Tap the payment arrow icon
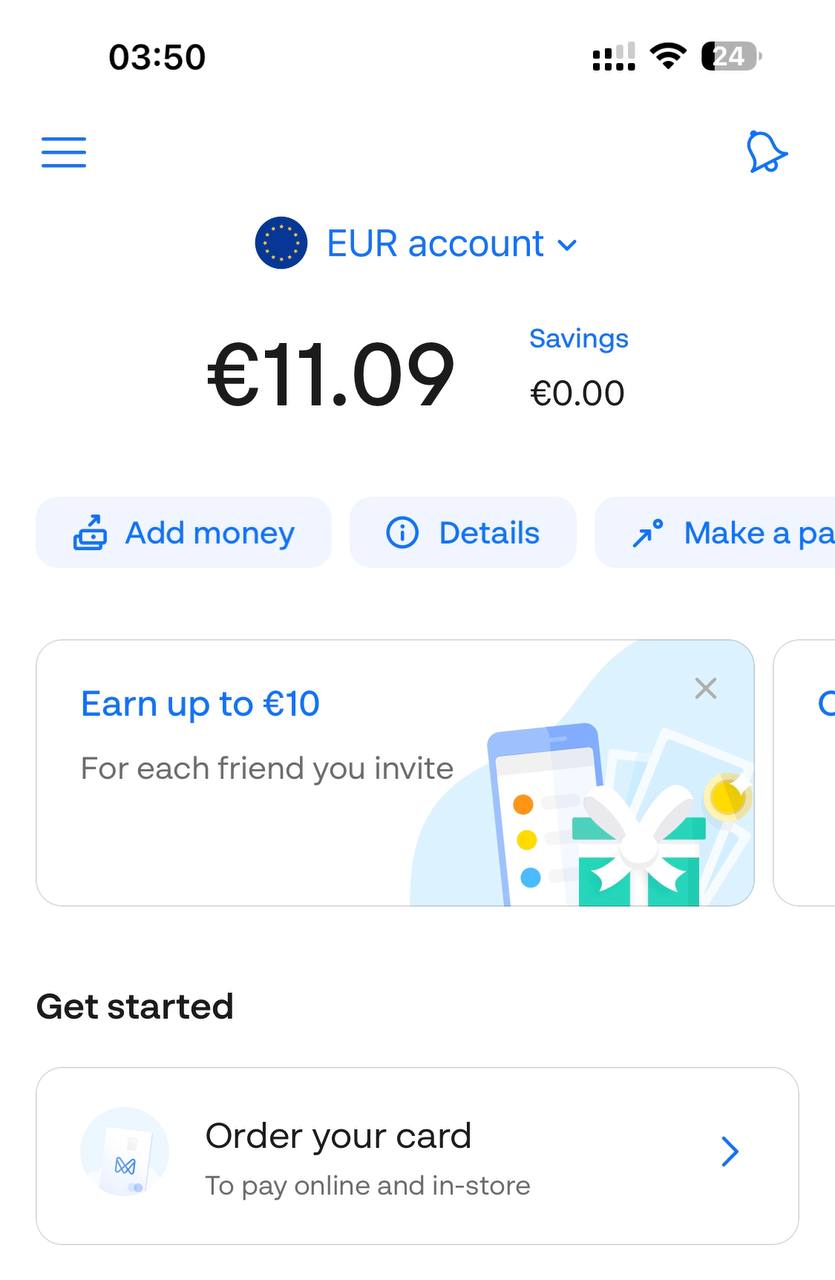This screenshot has width=835, height=1280. [x=648, y=533]
